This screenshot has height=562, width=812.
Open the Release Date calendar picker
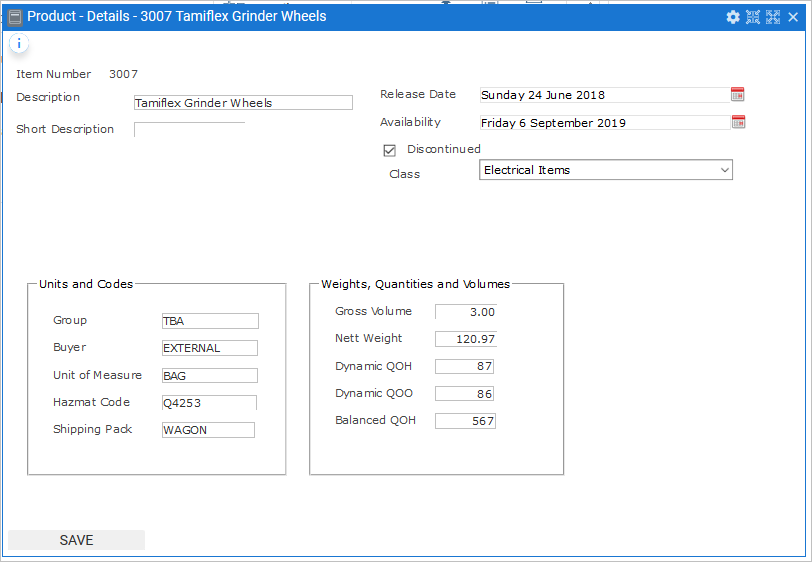(737, 94)
